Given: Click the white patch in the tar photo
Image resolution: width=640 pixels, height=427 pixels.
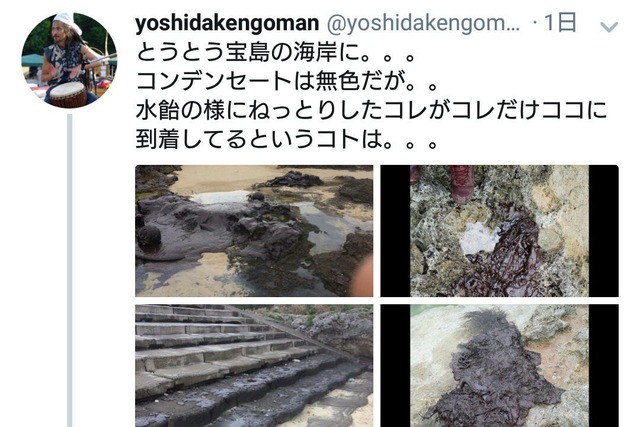Looking at the screenshot, I should [479, 238].
